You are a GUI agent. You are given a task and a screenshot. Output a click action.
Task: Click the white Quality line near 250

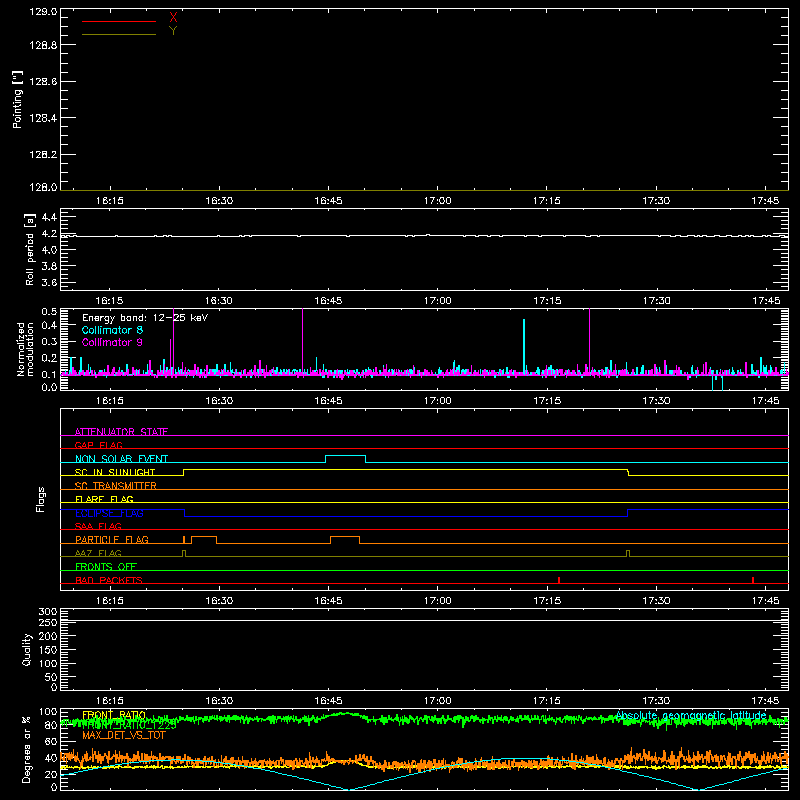424,620
